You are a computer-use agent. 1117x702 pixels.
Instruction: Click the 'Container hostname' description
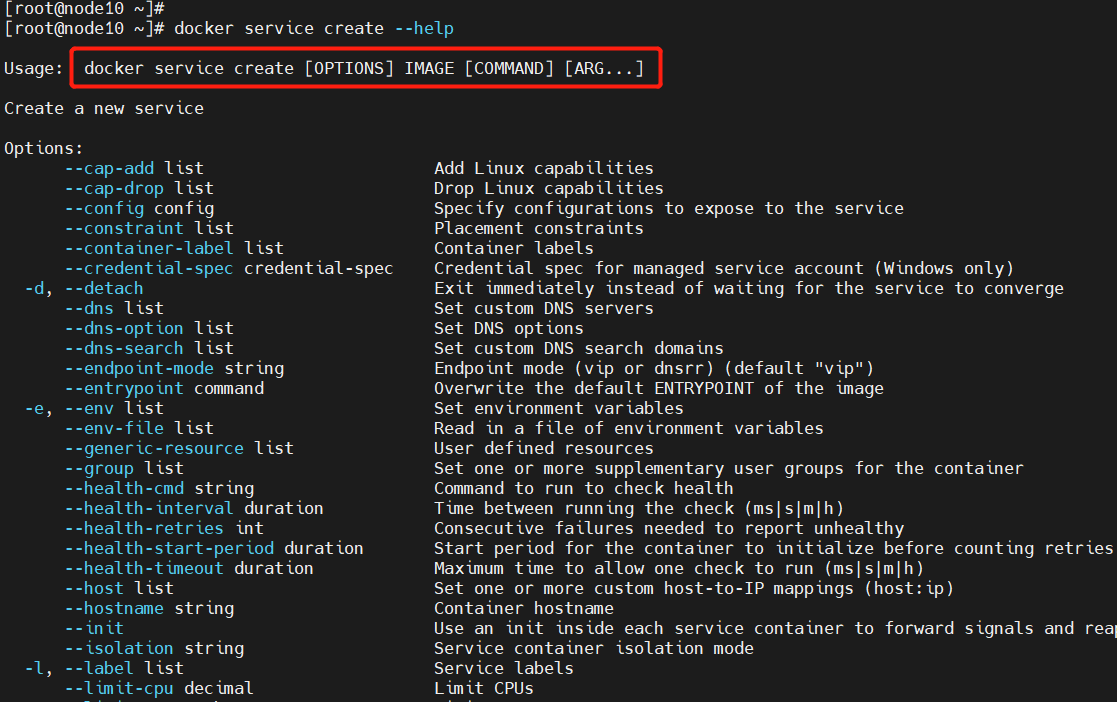point(524,607)
